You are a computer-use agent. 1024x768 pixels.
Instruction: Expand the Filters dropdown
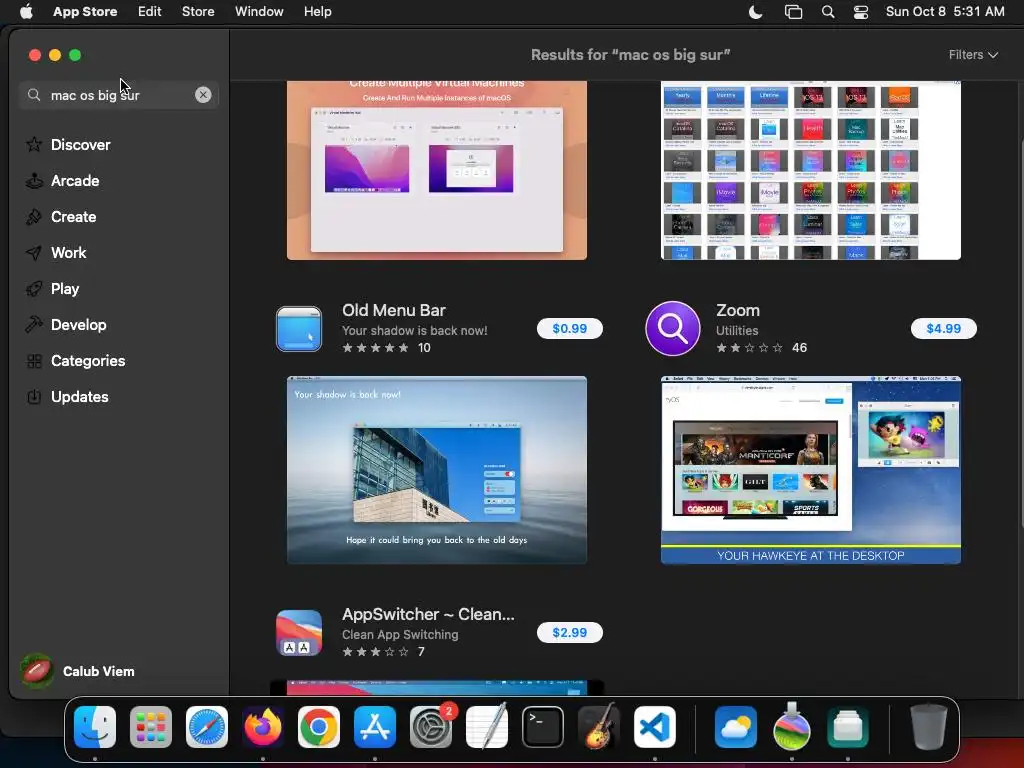click(973, 55)
